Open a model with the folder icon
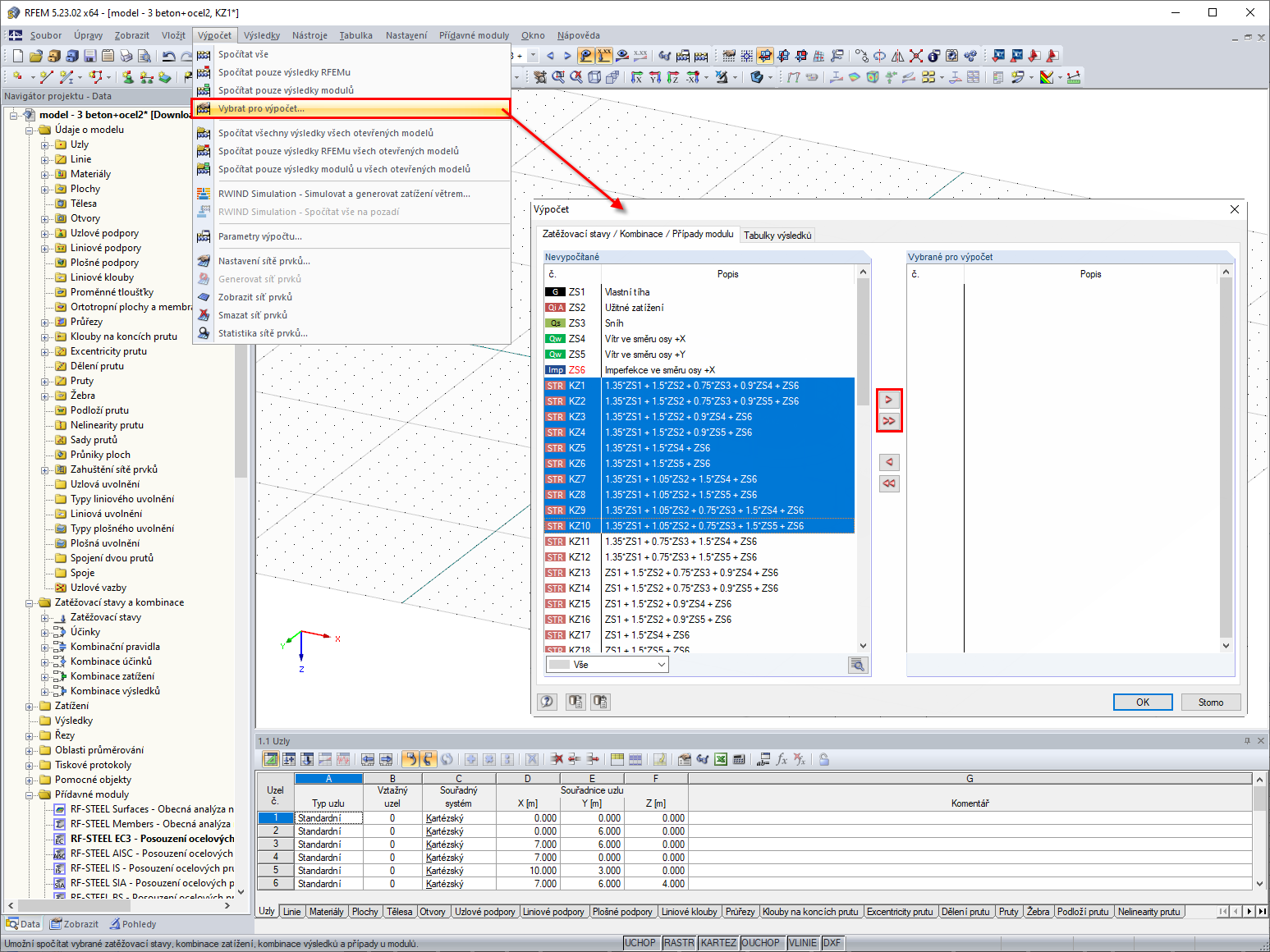 (35, 56)
